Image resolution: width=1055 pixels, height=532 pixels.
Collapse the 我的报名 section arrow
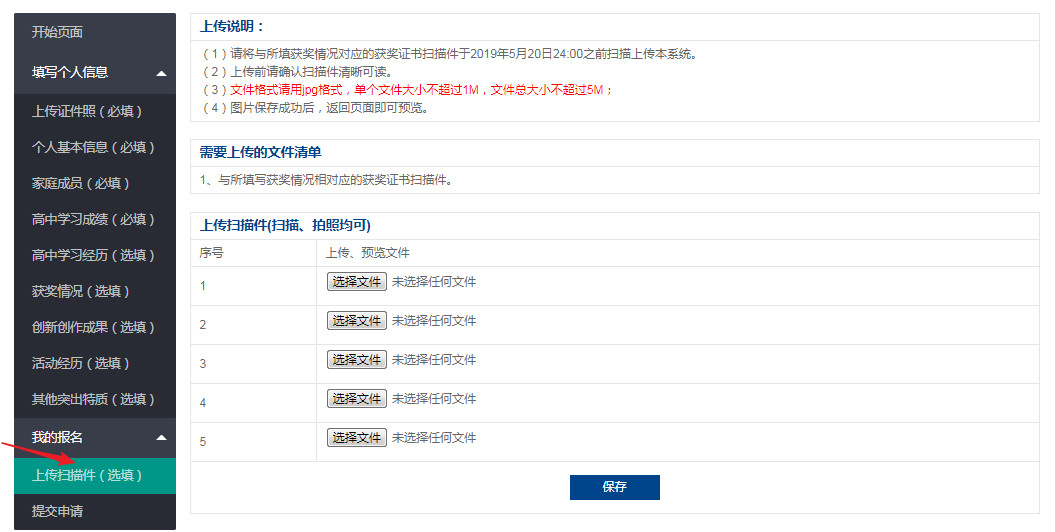(161, 438)
